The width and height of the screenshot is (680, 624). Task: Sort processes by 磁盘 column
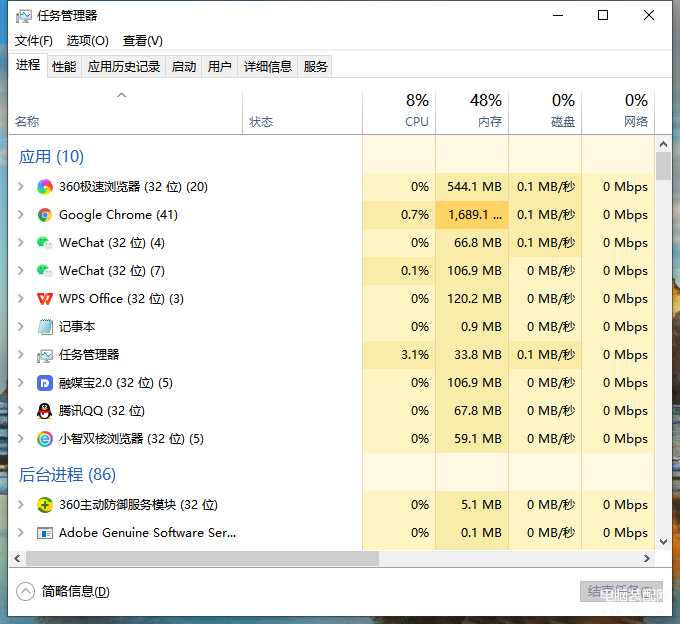545,112
